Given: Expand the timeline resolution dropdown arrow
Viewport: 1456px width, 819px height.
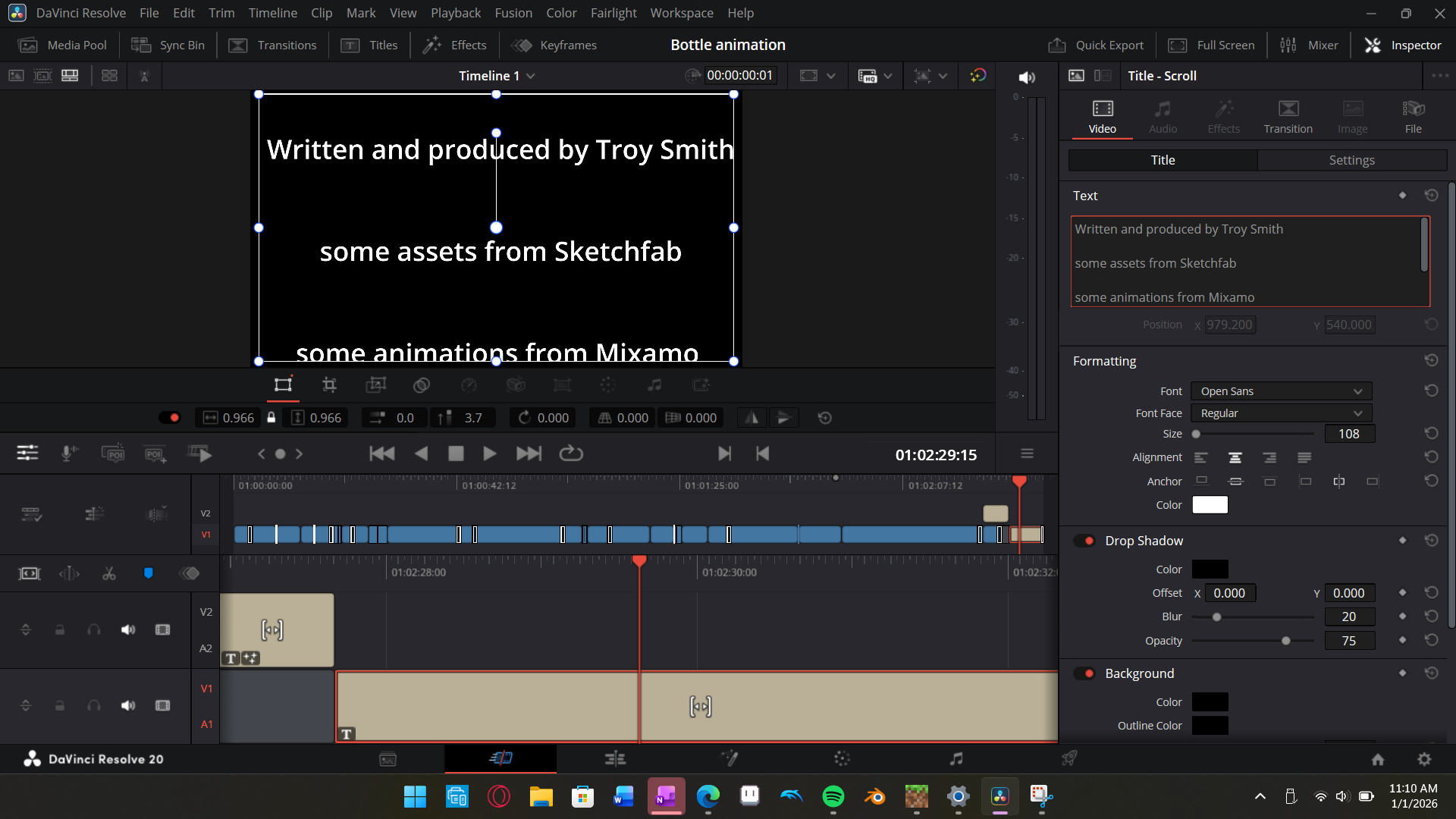Looking at the screenshot, I should [830, 76].
